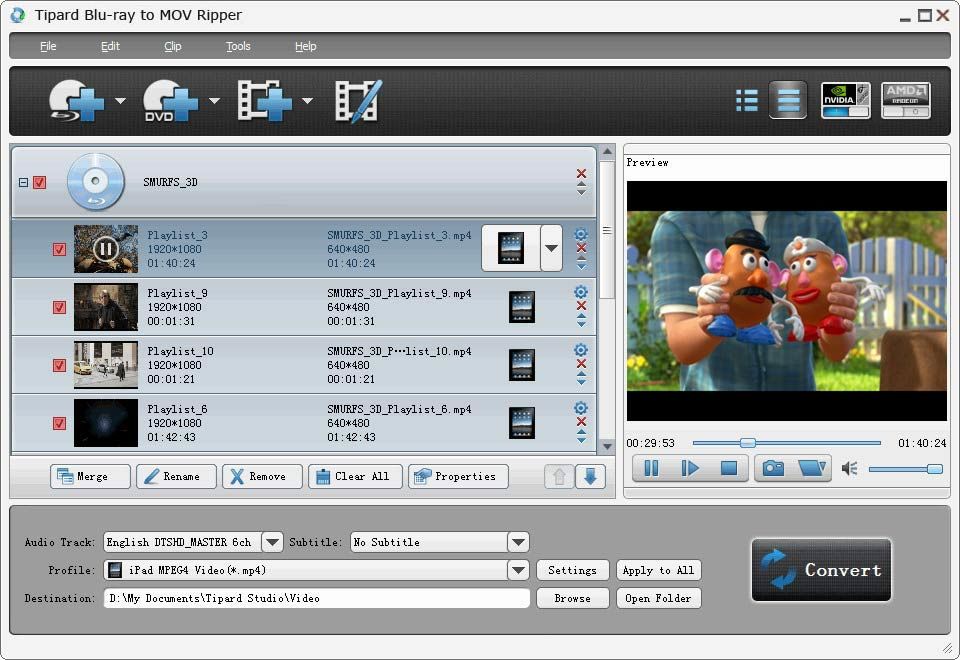Click the Browse button

pos(572,598)
